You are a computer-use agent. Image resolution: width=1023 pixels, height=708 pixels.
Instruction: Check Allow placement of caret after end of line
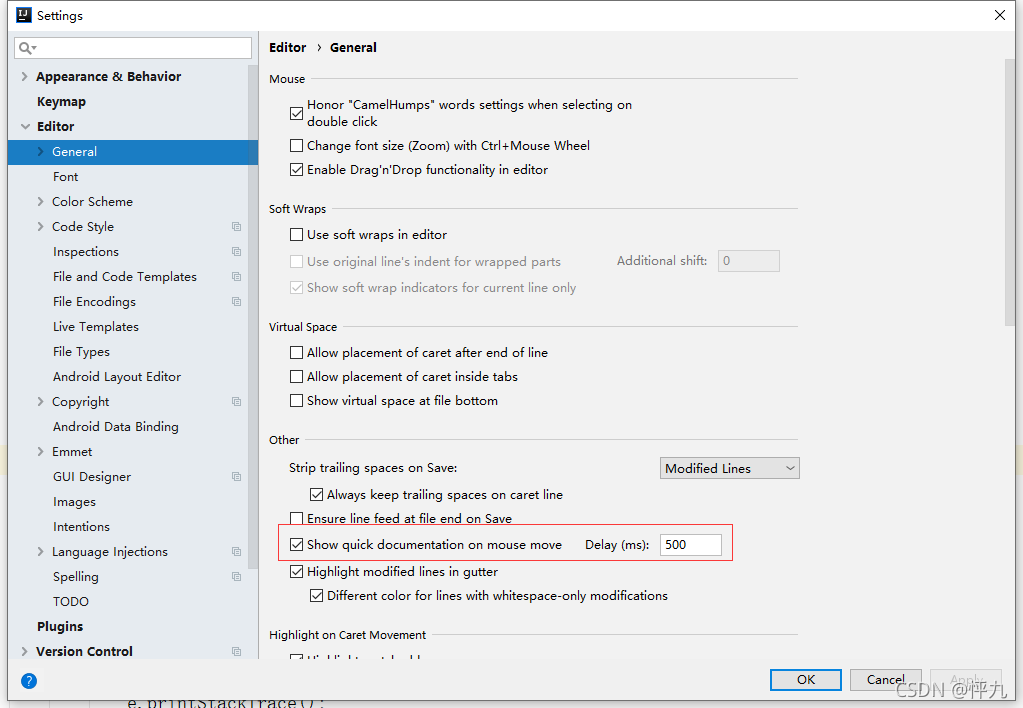point(296,352)
